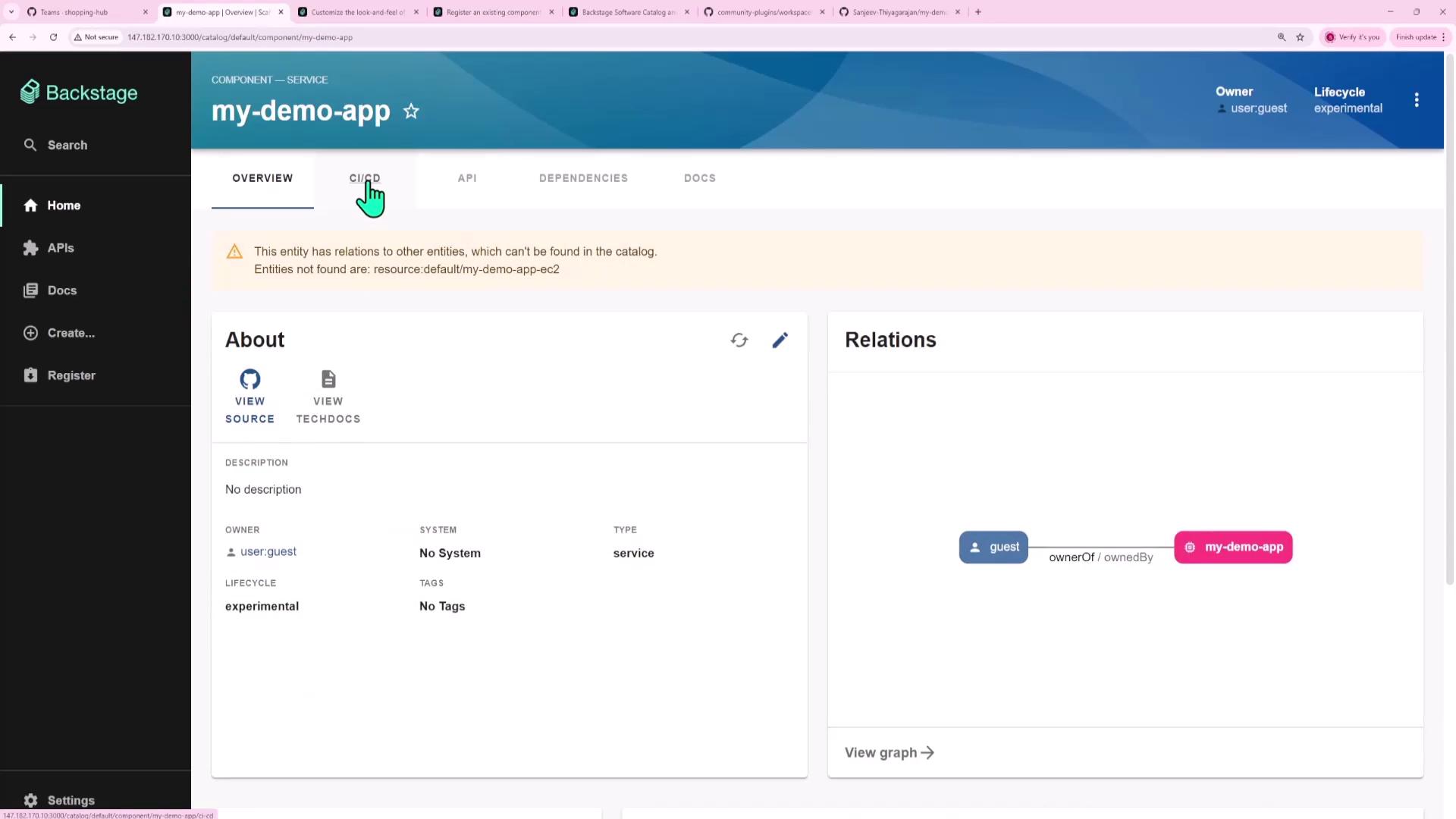Click the Backstage logo in sidebar
The width and height of the screenshot is (1456, 819).
(x=79, y=93)
